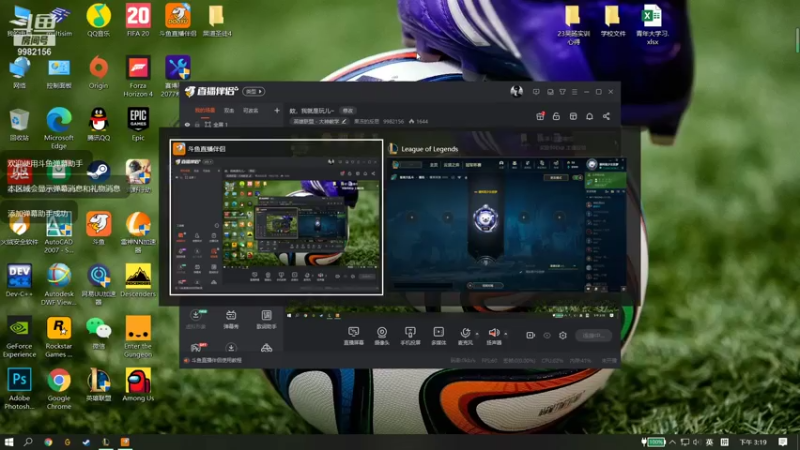800x450 pixels.
Task: Open Forza Horizon 4 desktop icon
Action: [138, 77]
